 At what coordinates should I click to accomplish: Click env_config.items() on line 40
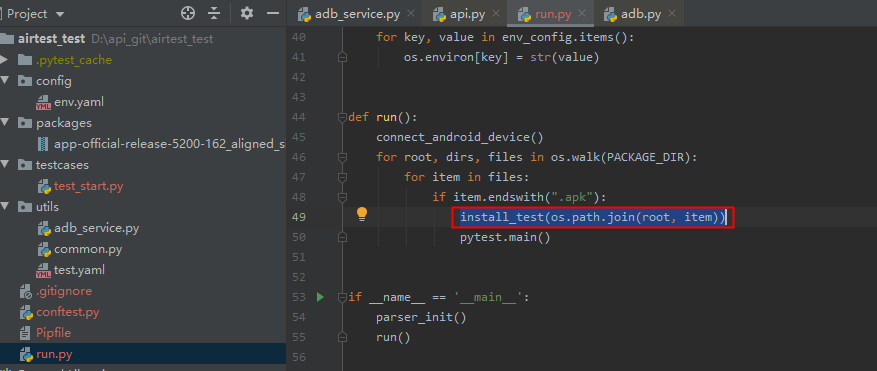tap(565, 37)
